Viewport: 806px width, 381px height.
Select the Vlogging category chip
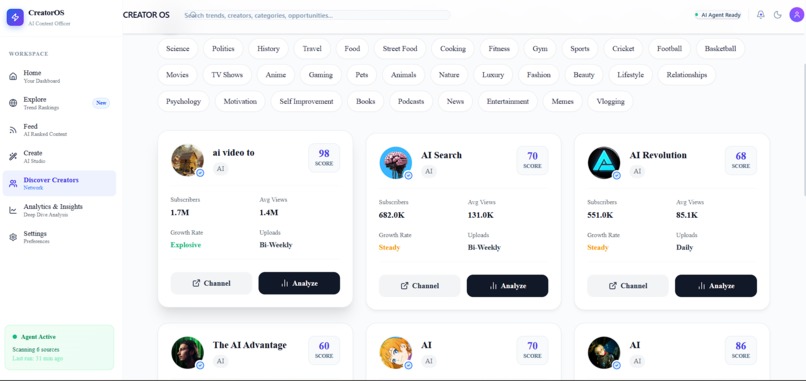point(610,101)
